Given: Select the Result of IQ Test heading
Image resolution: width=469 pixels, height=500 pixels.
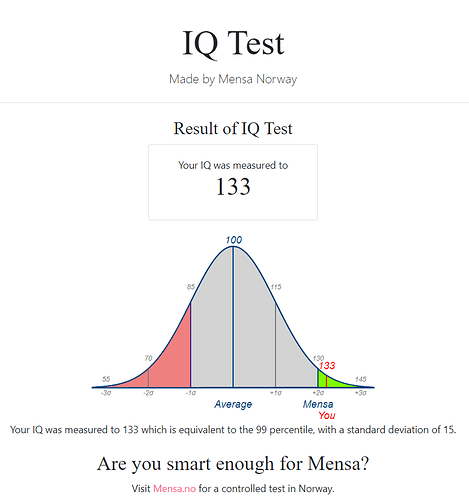Looking at the screenshot, I should (x=233, y=128).
